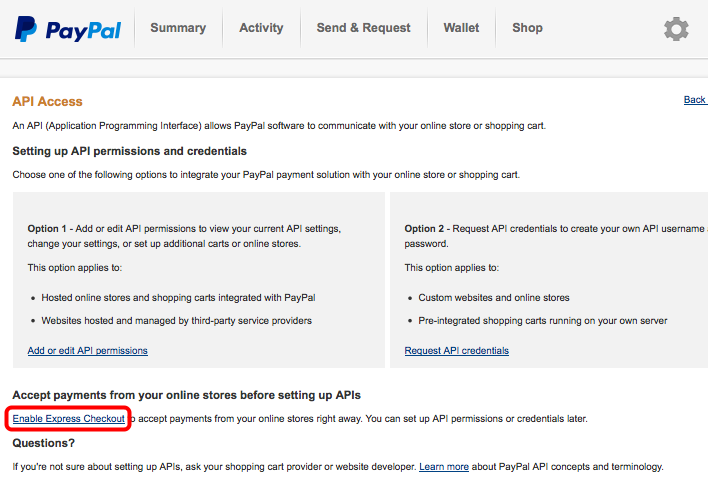Image resolution: width=708 pixels, height=491 pixels.
Task: Open the Learn more link
Action: click(444, 467)
